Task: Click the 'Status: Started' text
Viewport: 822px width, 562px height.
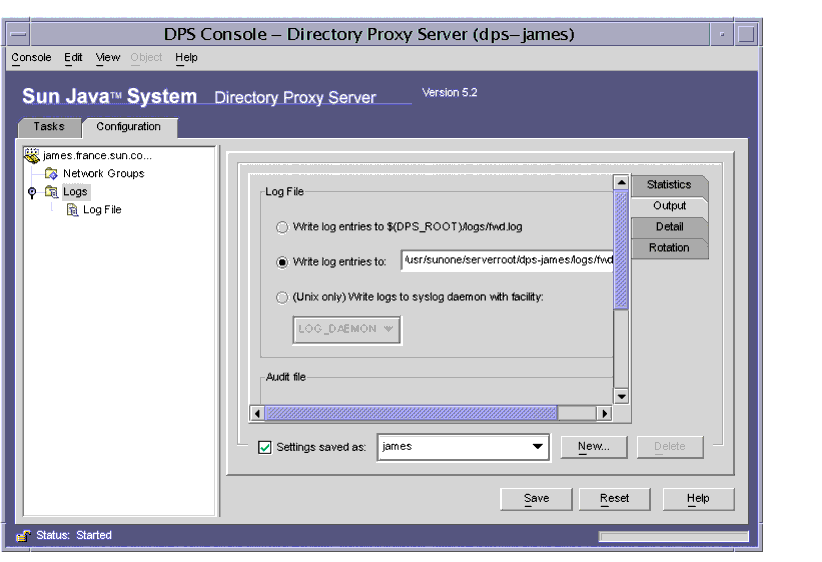Action: [74, 535]
